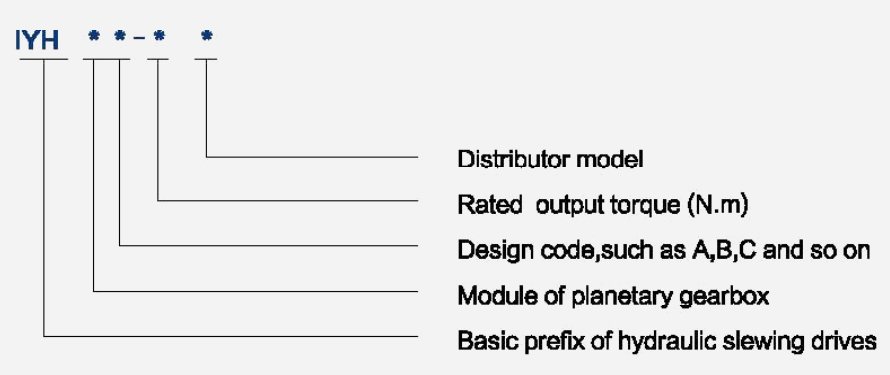The width and height of the screenshot is (890, 375).
Task: Click the 'Distributor model' label
Action: [551, 159]
